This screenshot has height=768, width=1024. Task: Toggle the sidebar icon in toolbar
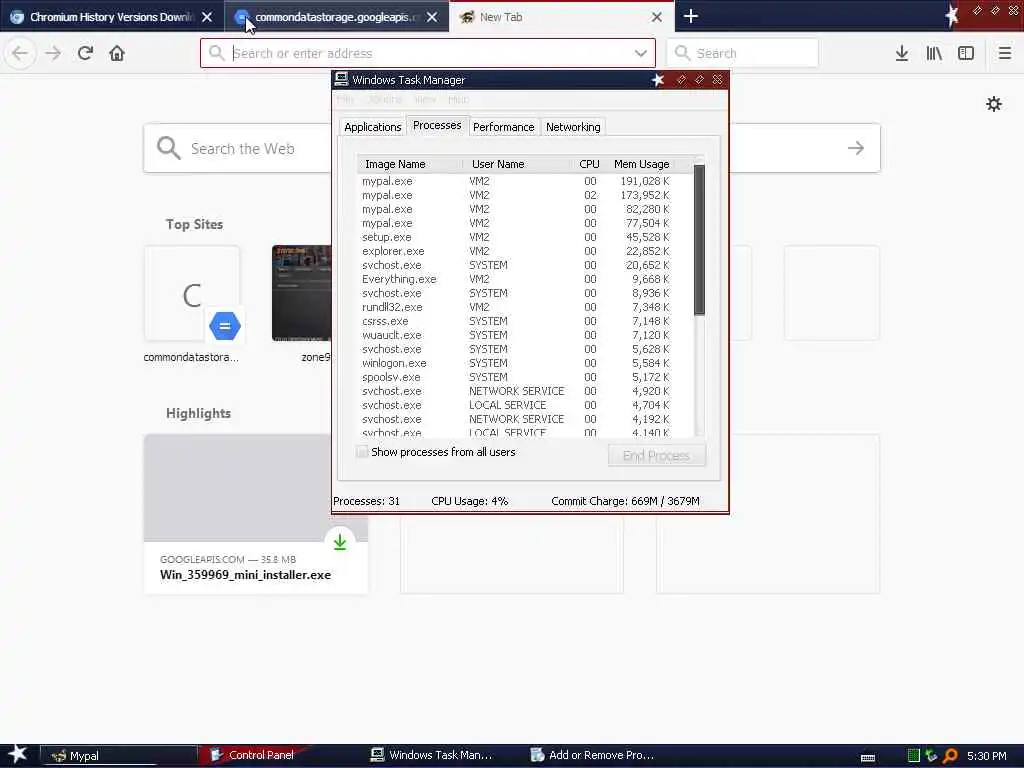966,53
